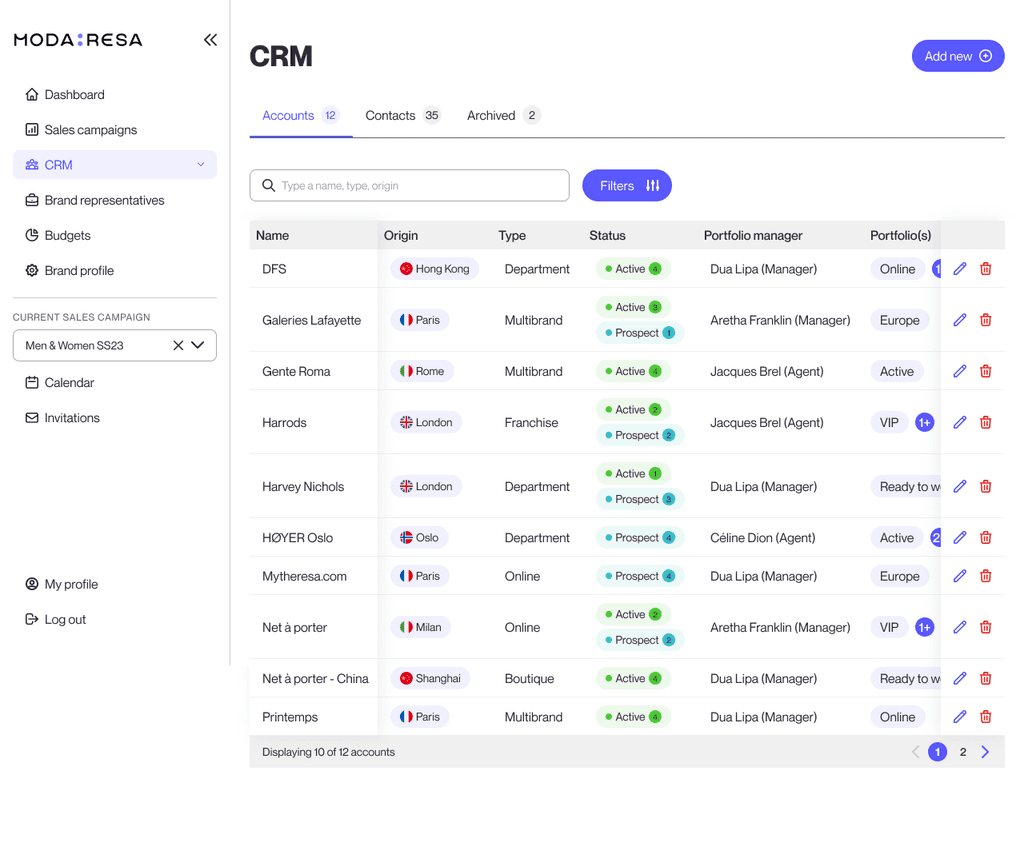Open Brand representatives page
Screen dimensions: 1024x858
[95, 200]
